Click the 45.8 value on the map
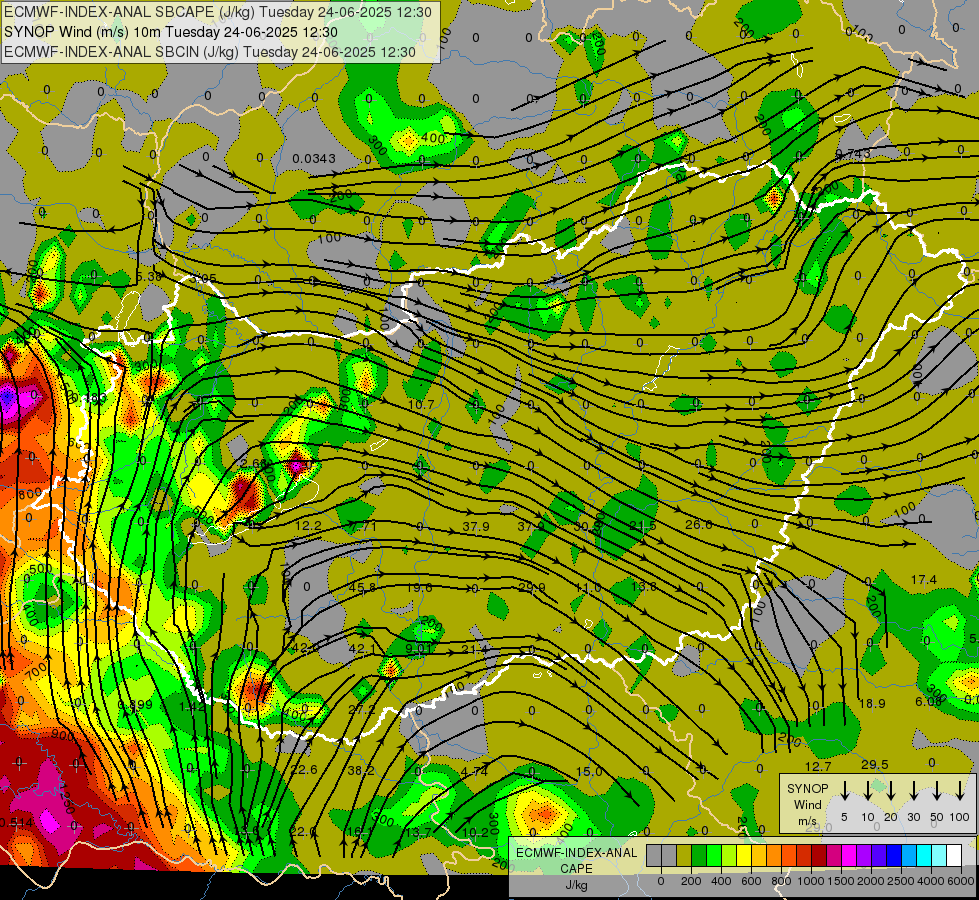 coord(362,588)
